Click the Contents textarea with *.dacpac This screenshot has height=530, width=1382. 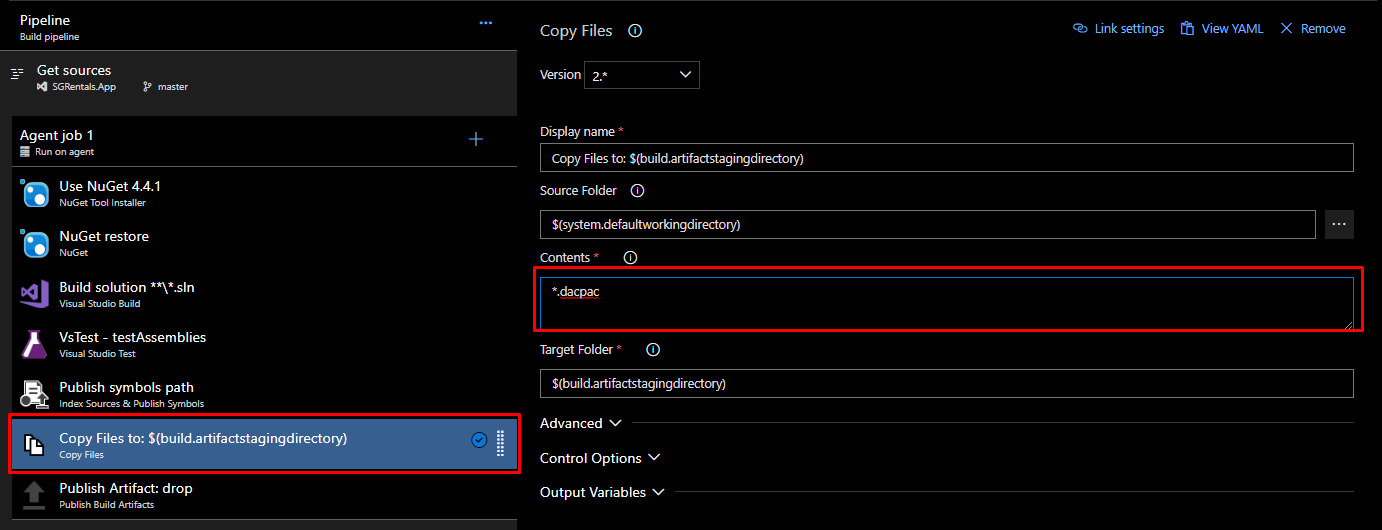(x=946, y=303)
